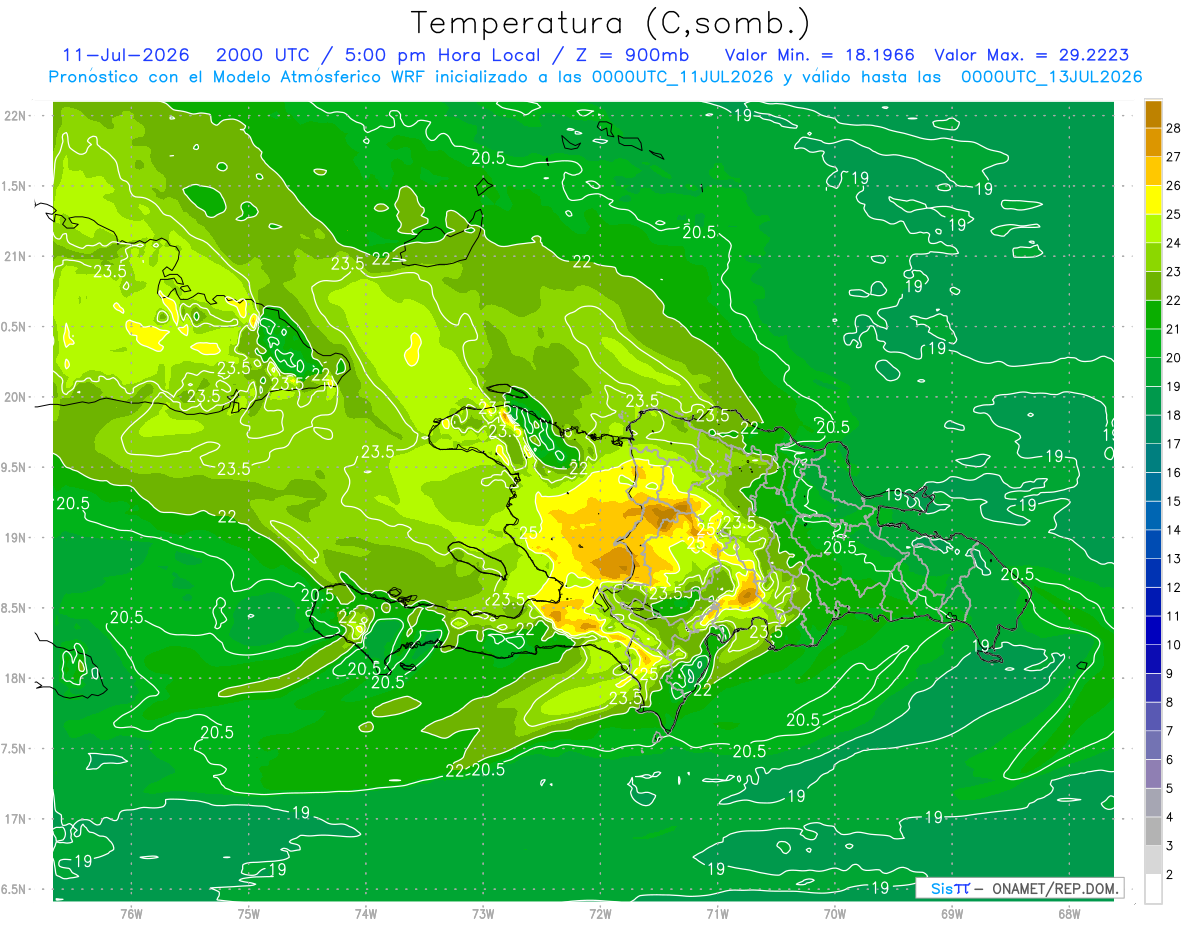Click the '68W' longitude label
The height and width of the screenshot is (927, 1200).
pos(1069,915)
